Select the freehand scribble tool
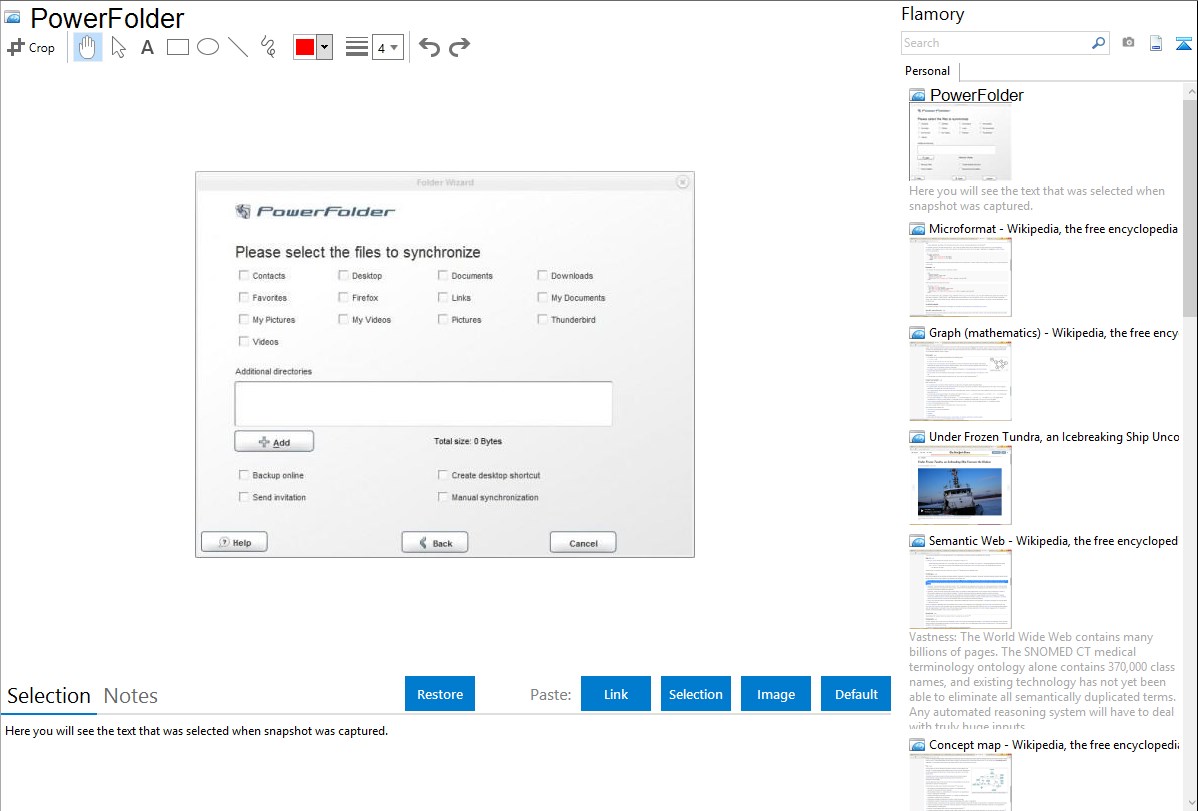The width and height of the screenshot is (1198, 811). (x=268, y=47)
